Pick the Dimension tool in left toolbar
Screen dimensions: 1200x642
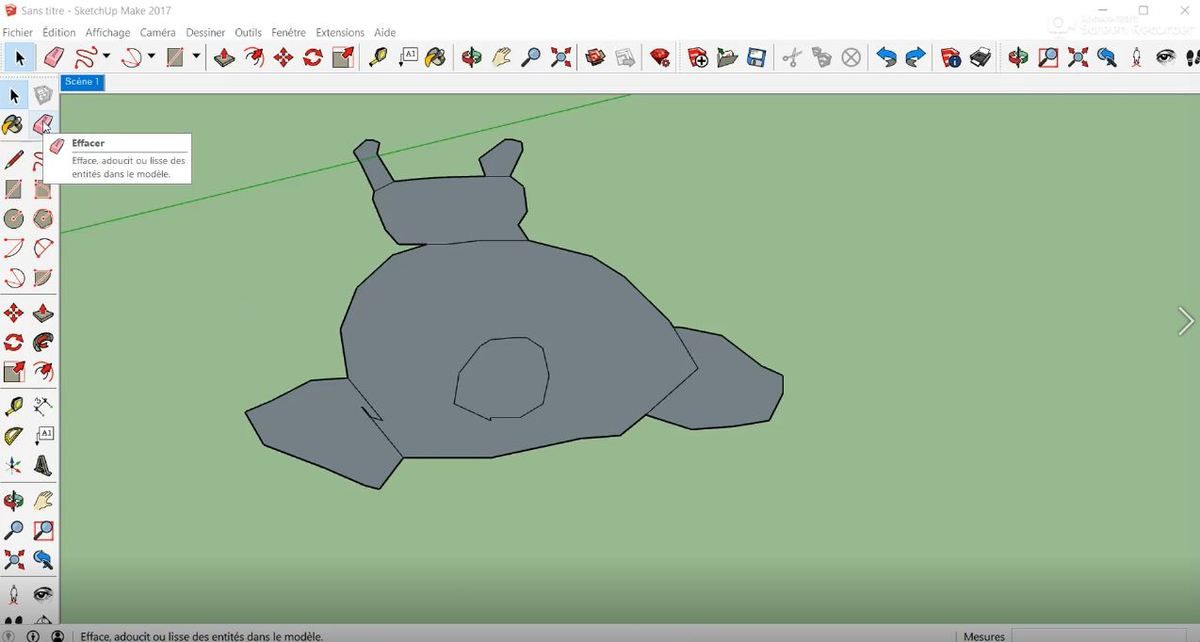43,405
